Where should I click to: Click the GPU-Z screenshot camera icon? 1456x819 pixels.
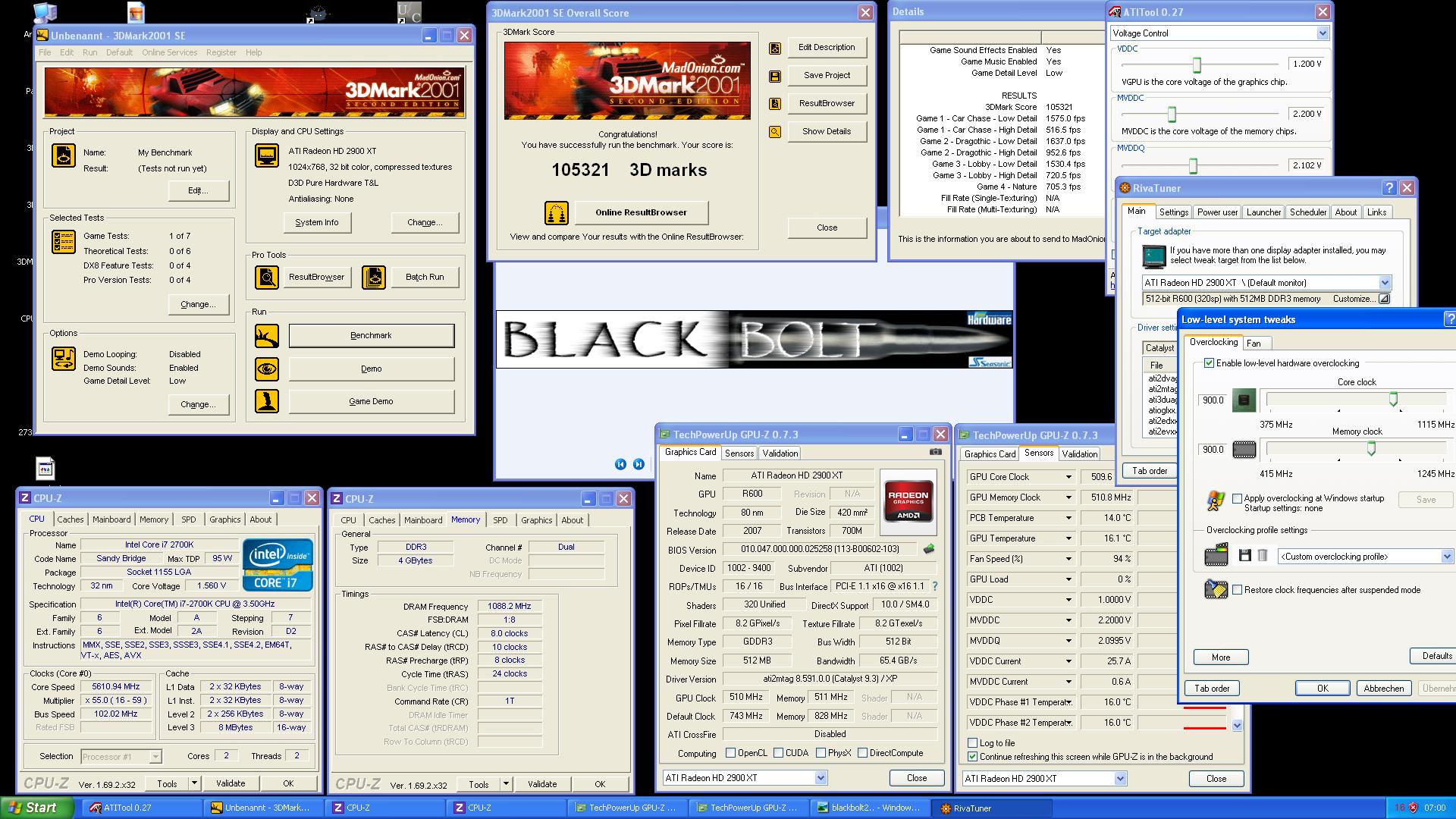coord(936,452)
